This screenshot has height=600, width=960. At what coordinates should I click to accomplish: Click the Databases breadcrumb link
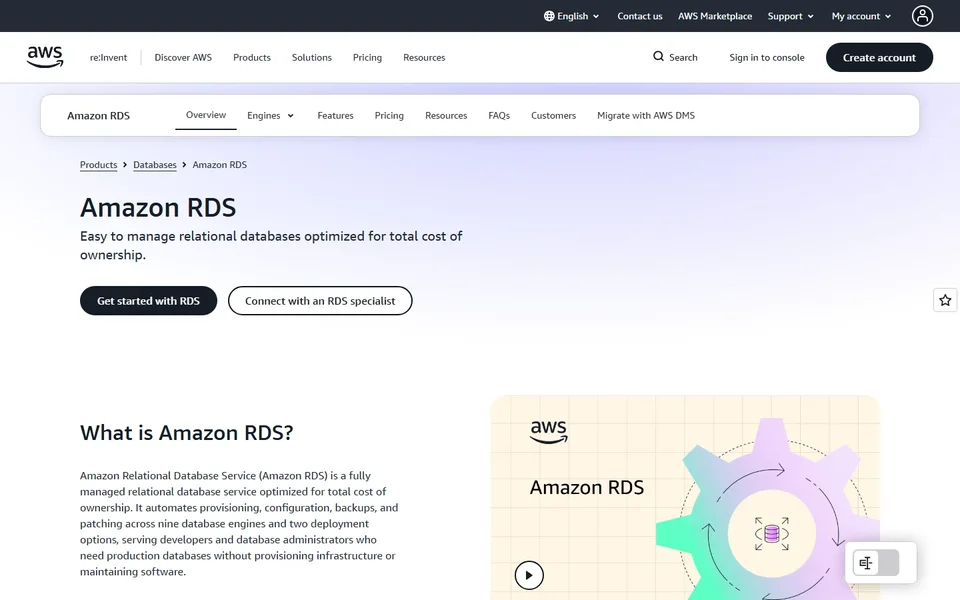click(154, 164)
